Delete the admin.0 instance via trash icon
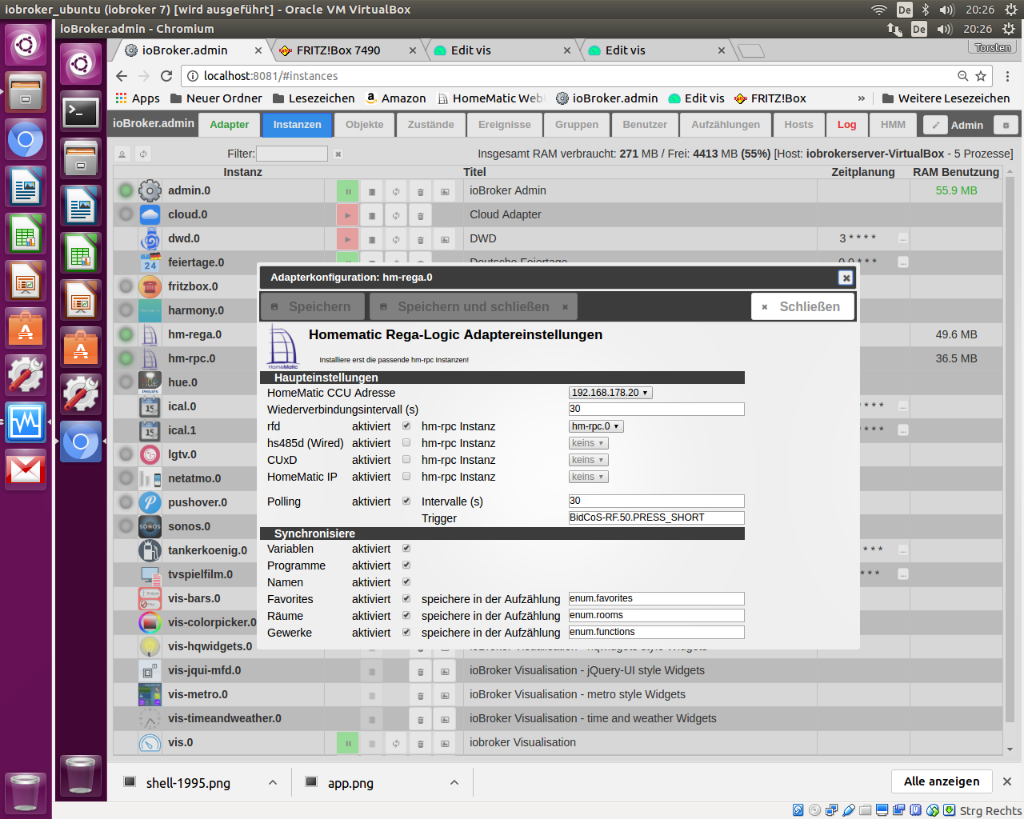The width and height of the screenshot is (1024, 819). [x=420, y=191]
